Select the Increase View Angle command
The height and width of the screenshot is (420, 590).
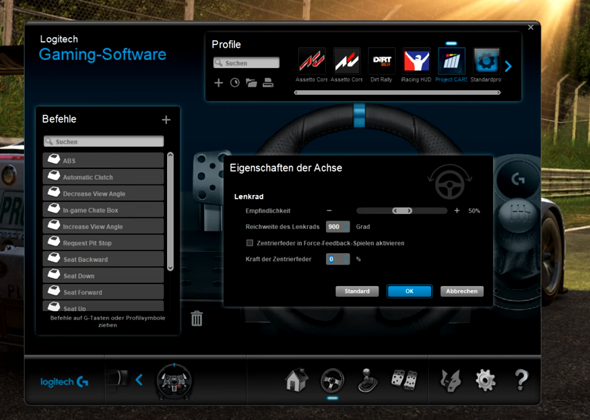(x=103, y=226)
